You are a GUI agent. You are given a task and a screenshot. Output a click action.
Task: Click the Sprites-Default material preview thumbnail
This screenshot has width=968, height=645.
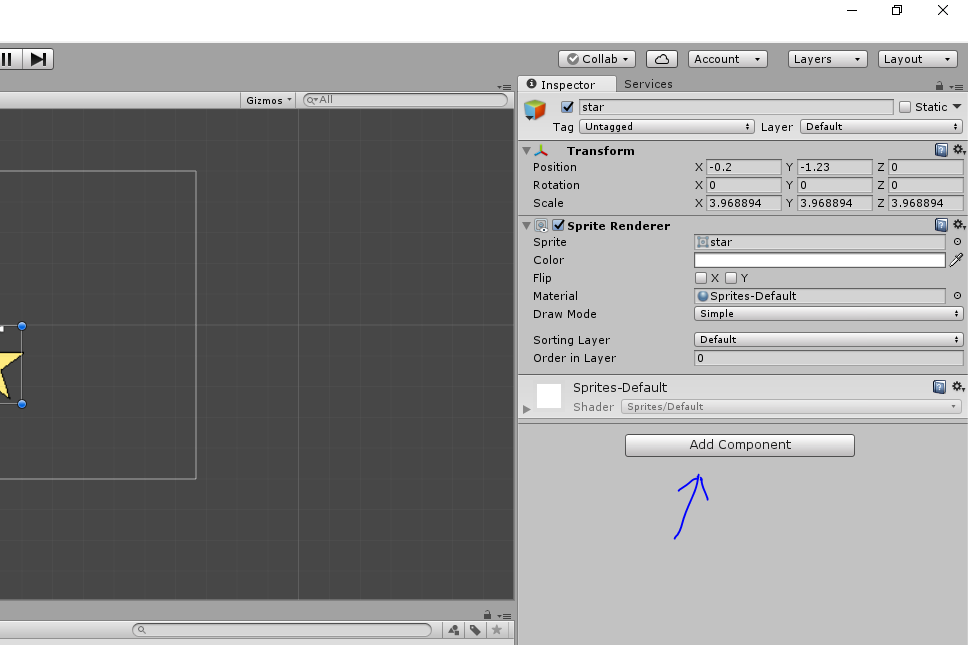pos(549,396)
